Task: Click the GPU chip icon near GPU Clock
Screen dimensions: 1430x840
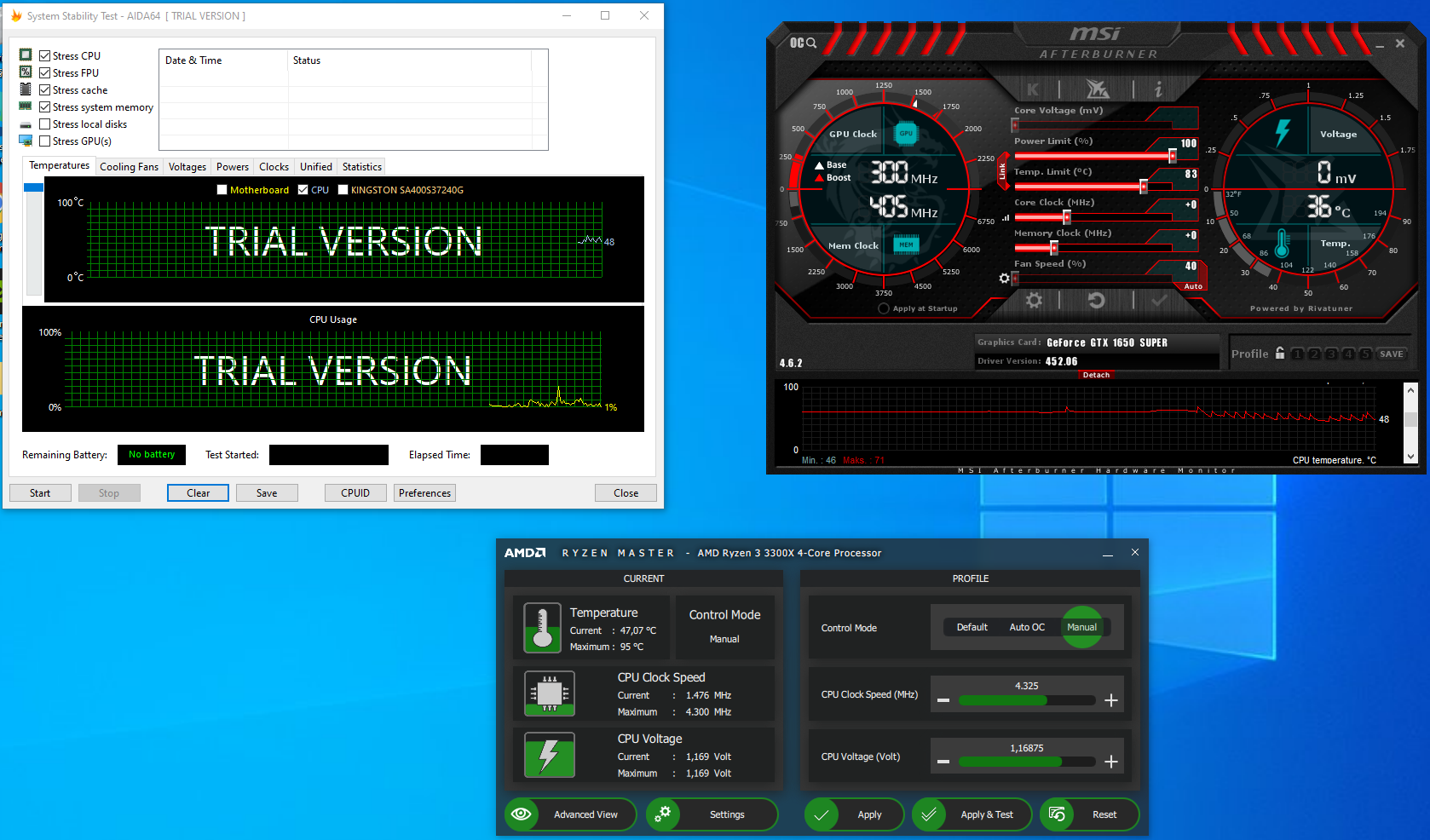Action: pos(906,133)
